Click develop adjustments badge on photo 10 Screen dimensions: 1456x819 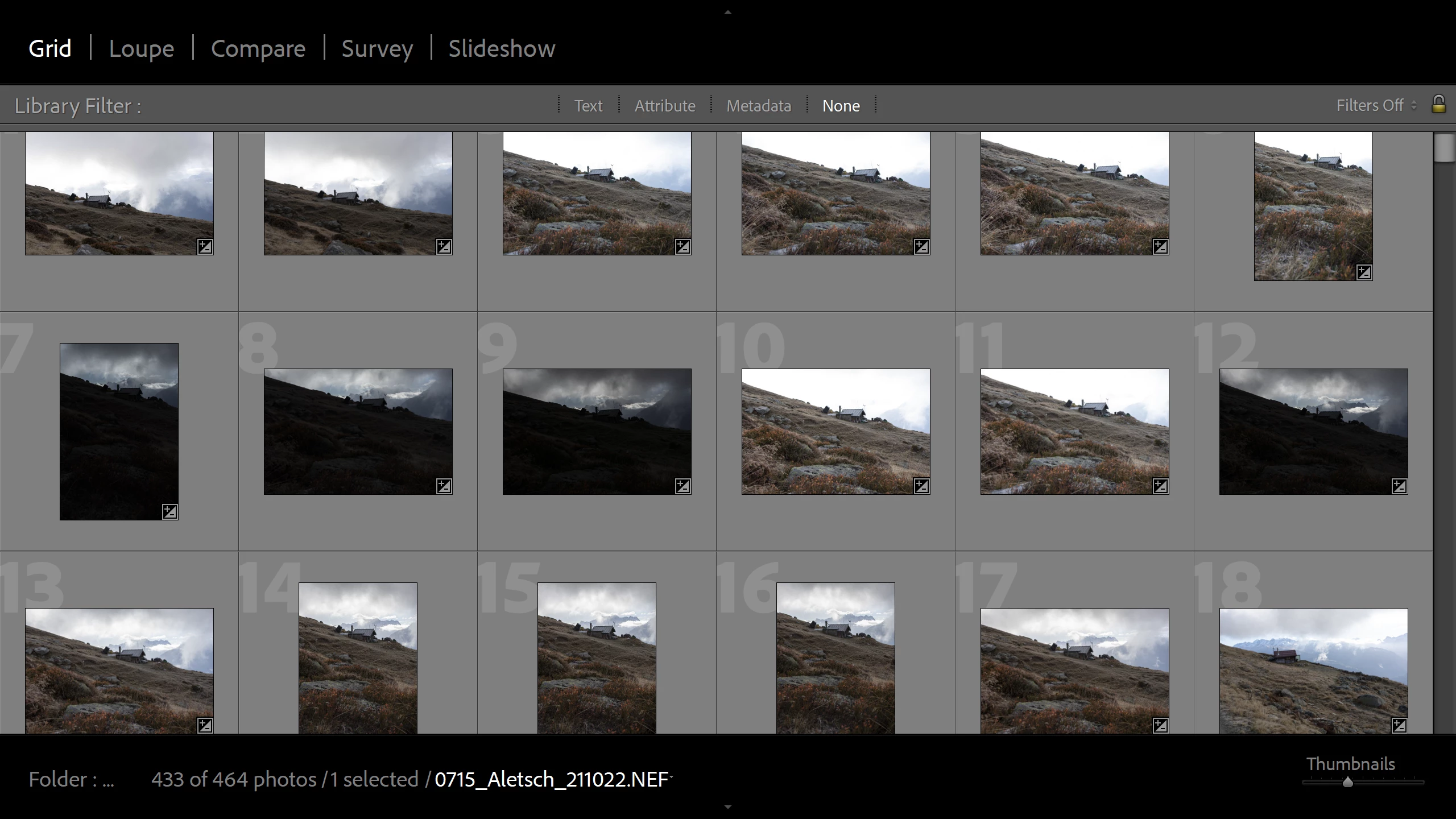[x=921, y=486]
